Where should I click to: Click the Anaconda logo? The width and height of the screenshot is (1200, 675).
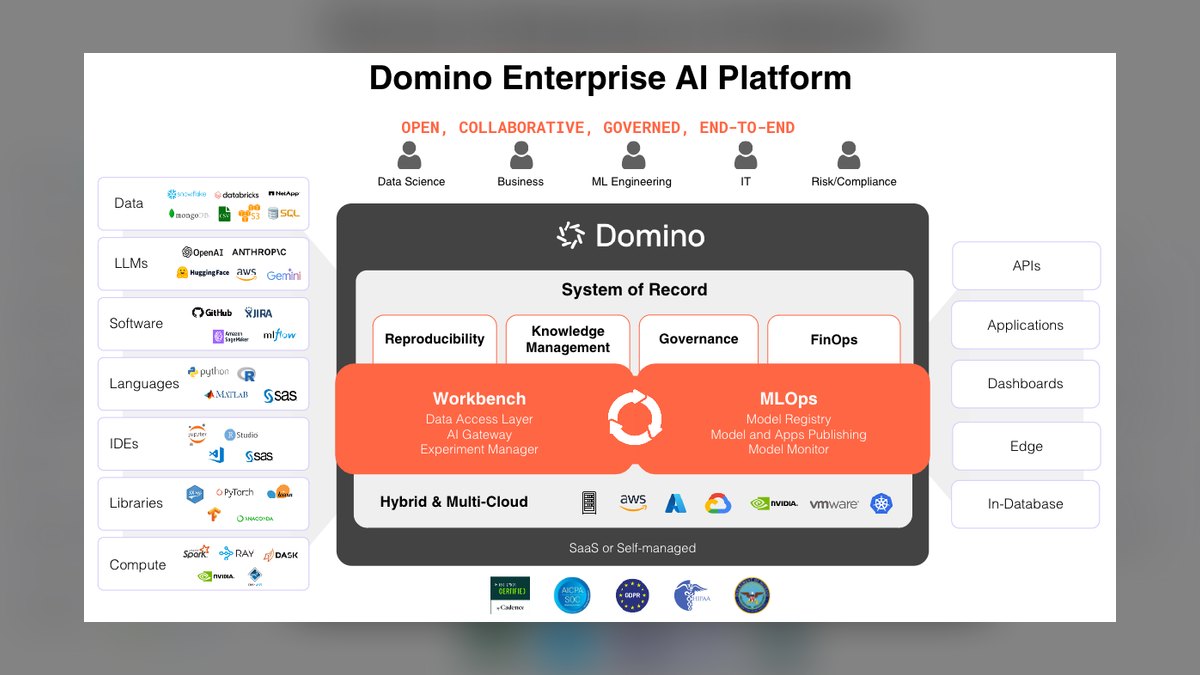tap(255, 518)
